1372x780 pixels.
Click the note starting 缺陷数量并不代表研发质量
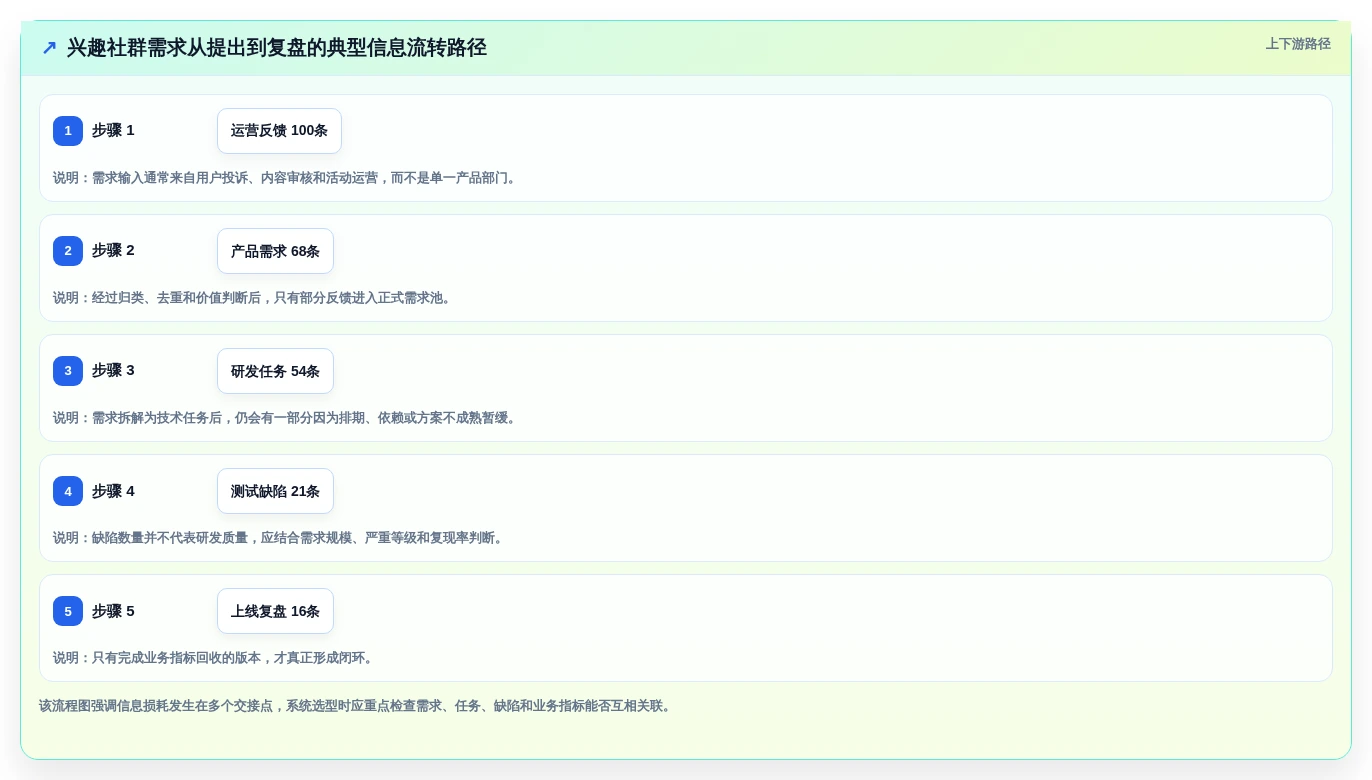tap(280, 538)
